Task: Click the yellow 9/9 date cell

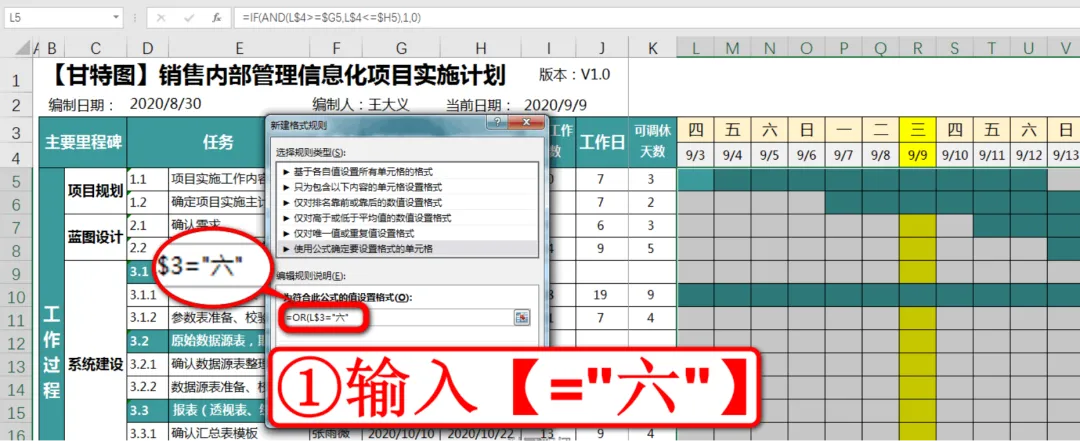Action: pyautogui.click(x=917, y=156)
